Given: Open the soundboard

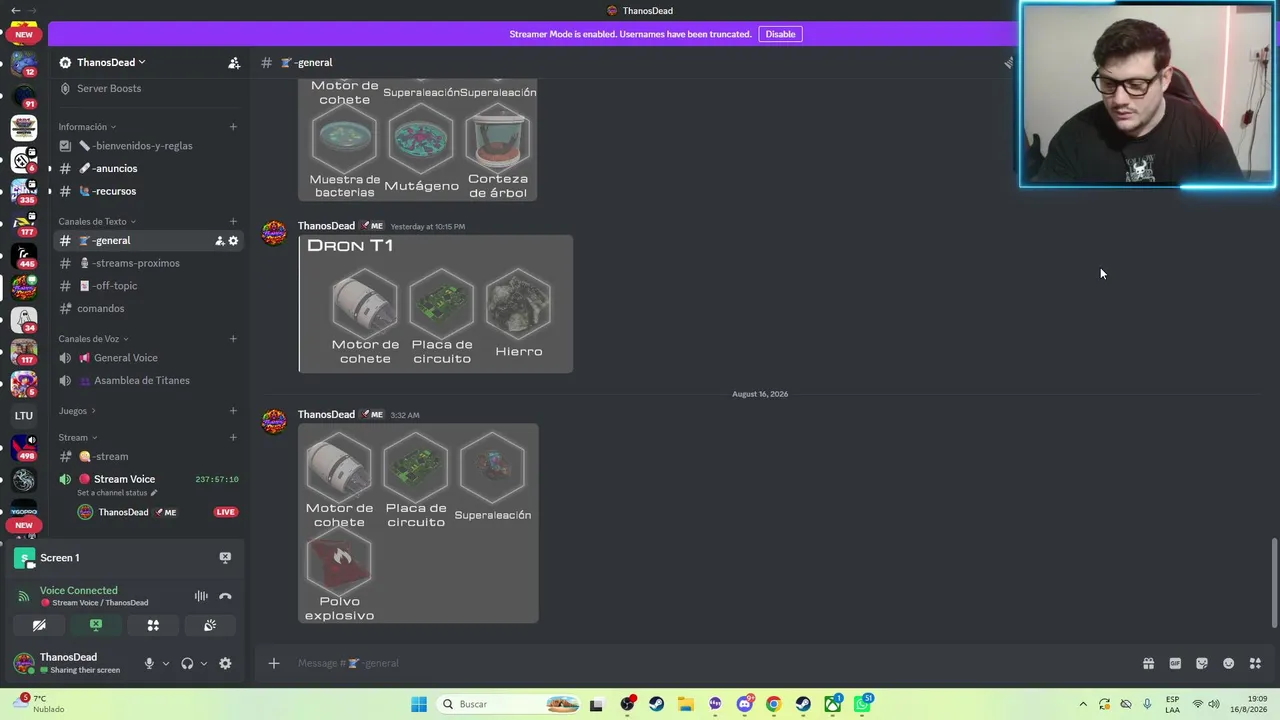Looking at the screenshot, I should pyautogui.click(x=210, y=625).
